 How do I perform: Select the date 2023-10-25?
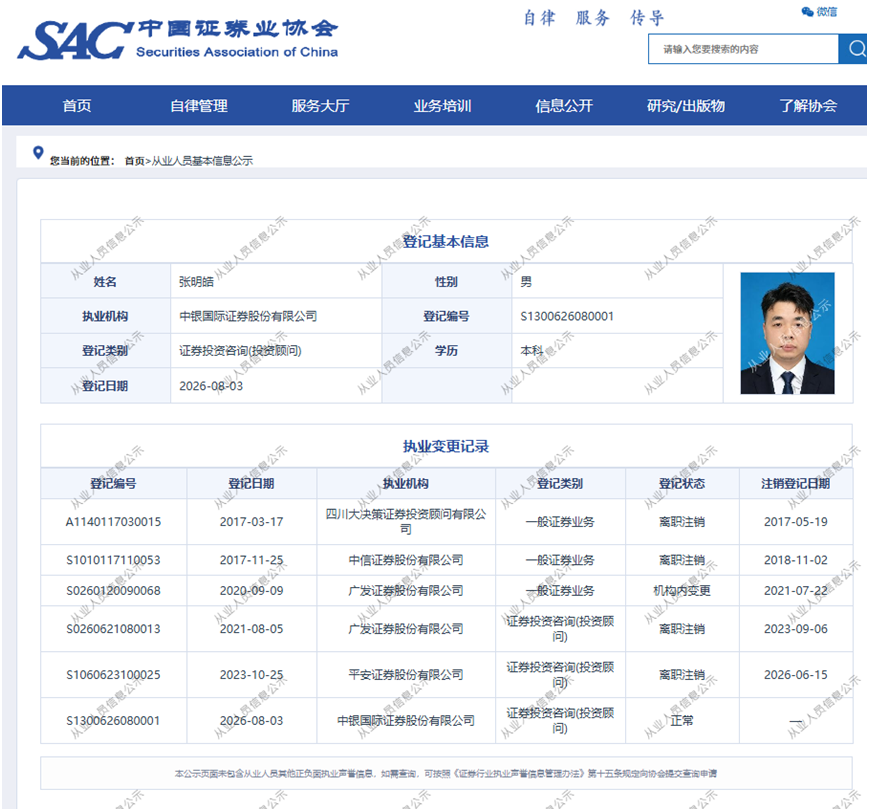[x=252, y=675]
